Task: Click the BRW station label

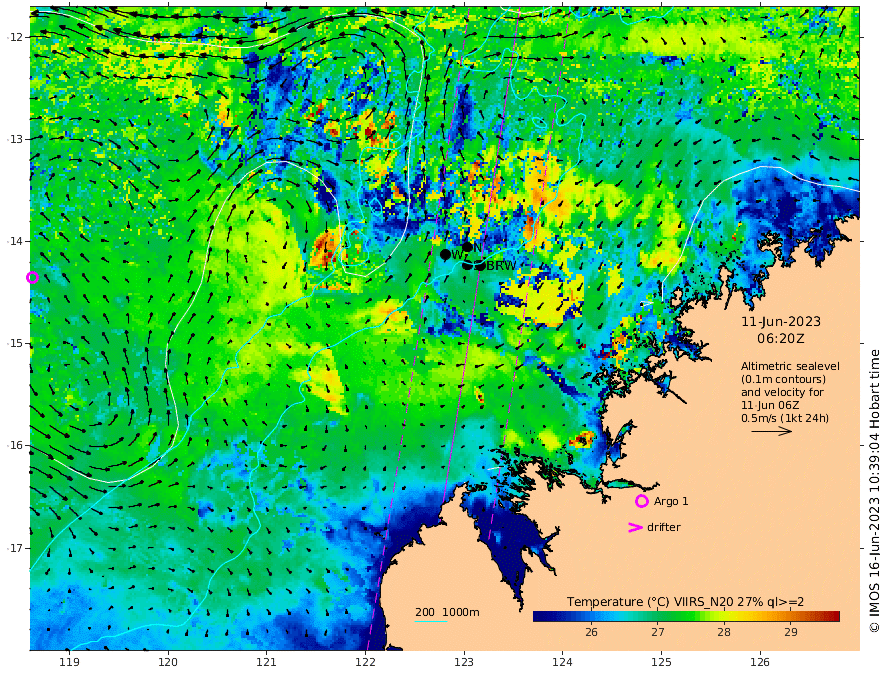Action: [501, 266]
